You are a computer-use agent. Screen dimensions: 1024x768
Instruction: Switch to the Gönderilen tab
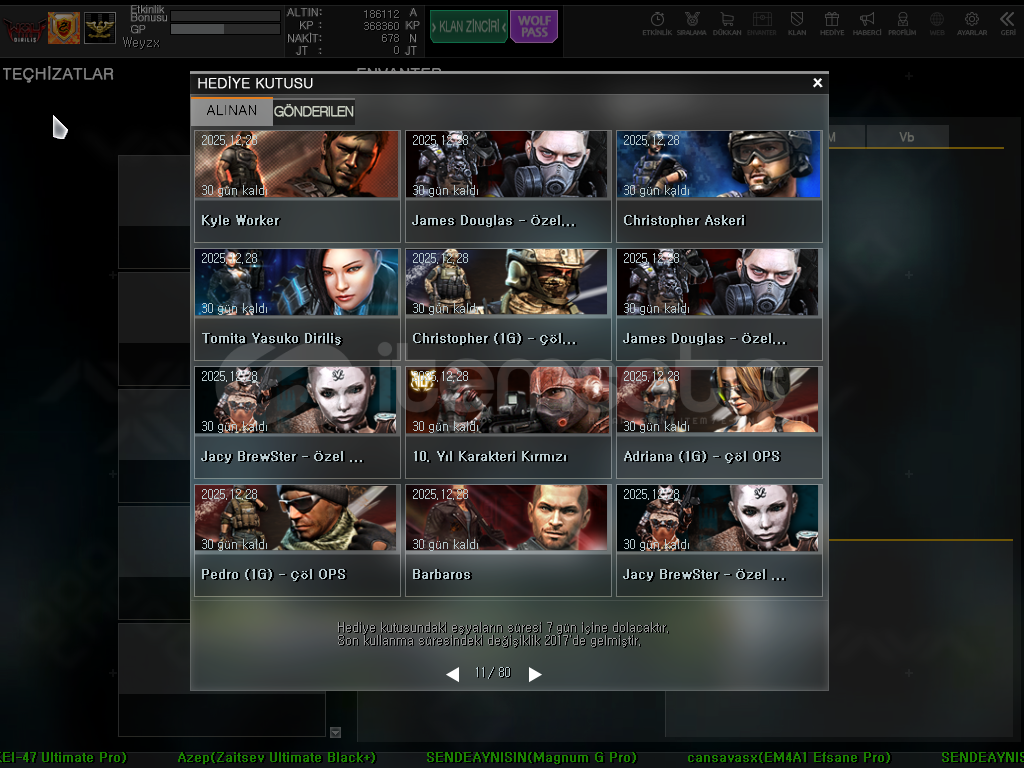(x=313, y=112)
